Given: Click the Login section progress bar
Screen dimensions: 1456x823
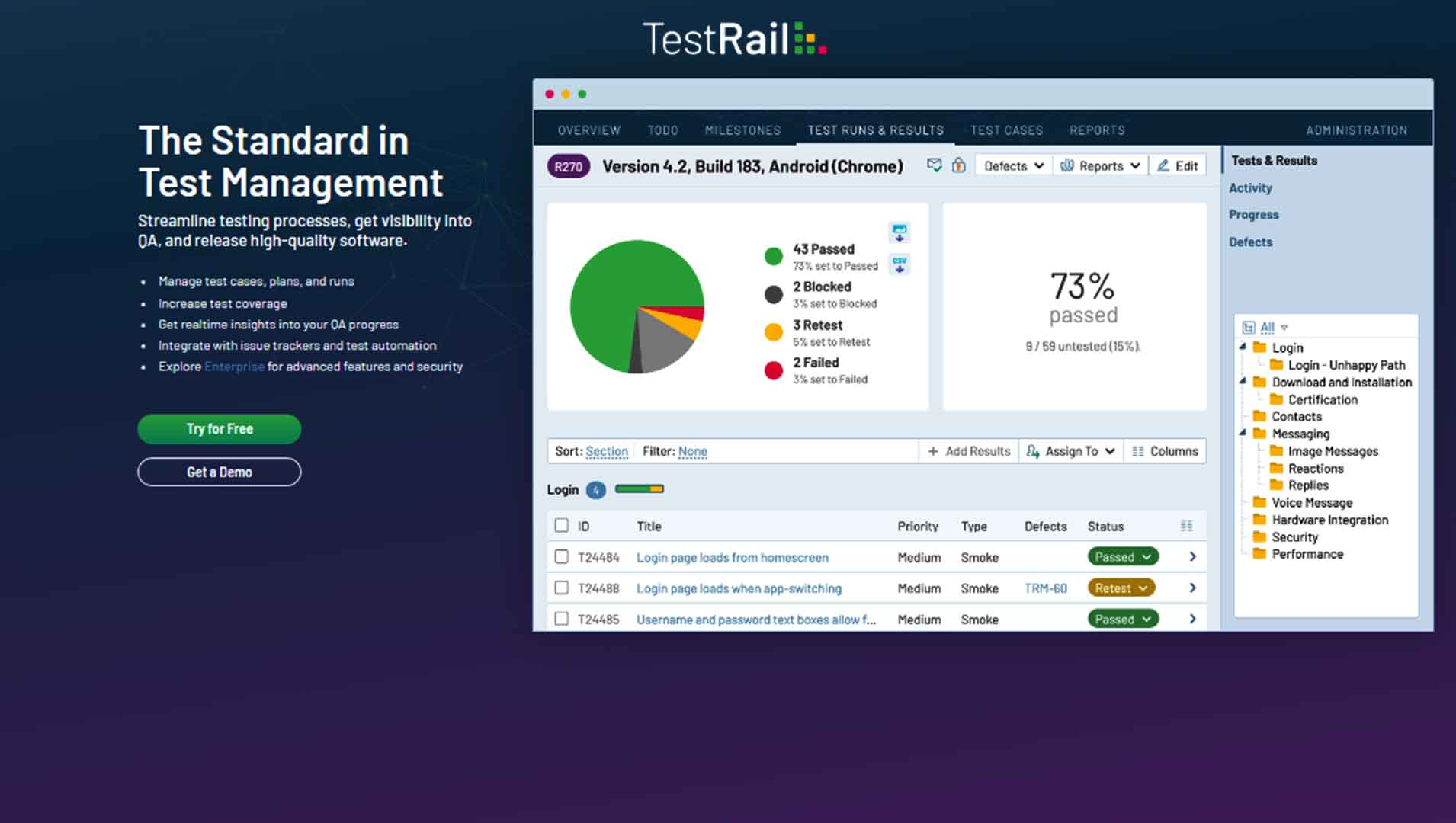Looking at the screenshot, I should 640,489.
